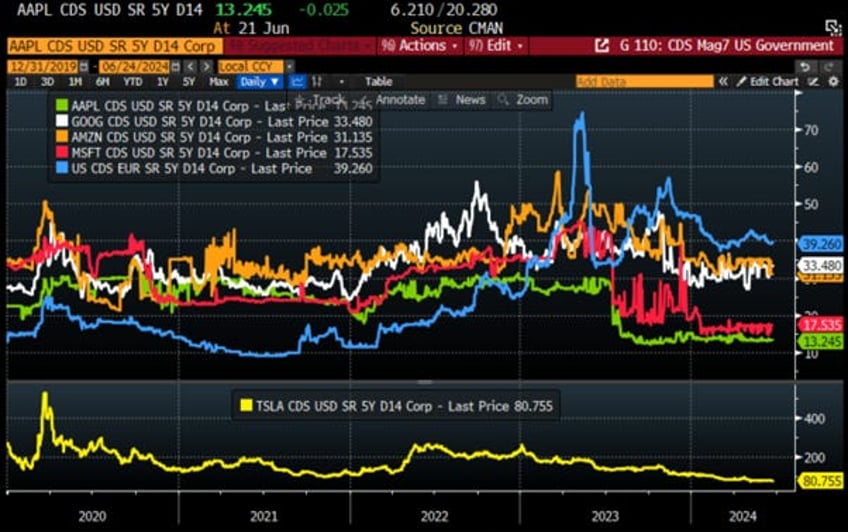Click the blue US CDS legend swatch
Image resolution: width=848 pixels, height=532 pixels.
click(x=63, y=168)
